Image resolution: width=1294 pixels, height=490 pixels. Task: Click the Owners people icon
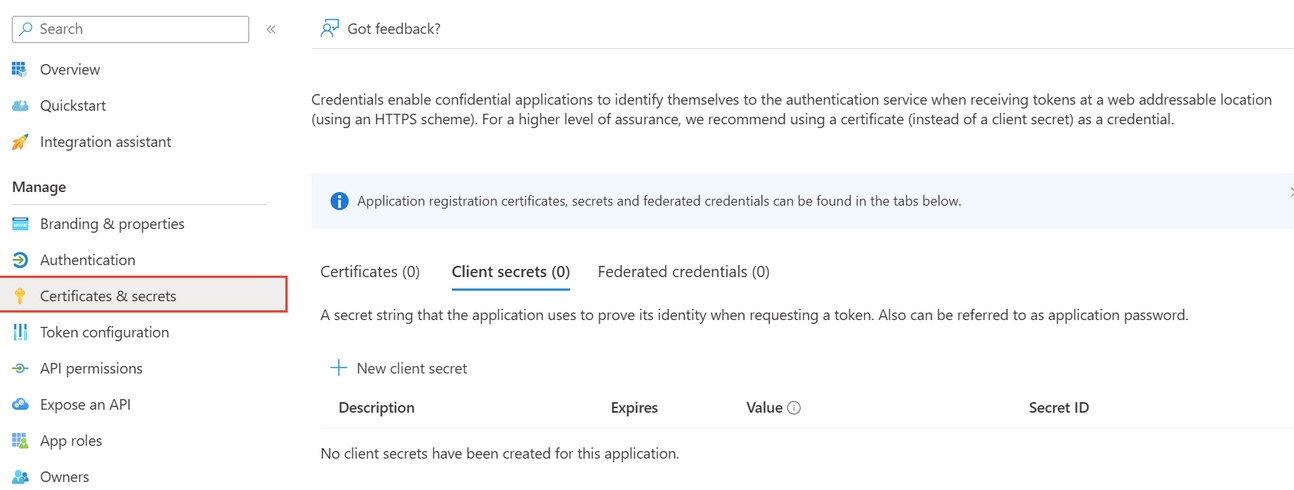click(20, 477)
